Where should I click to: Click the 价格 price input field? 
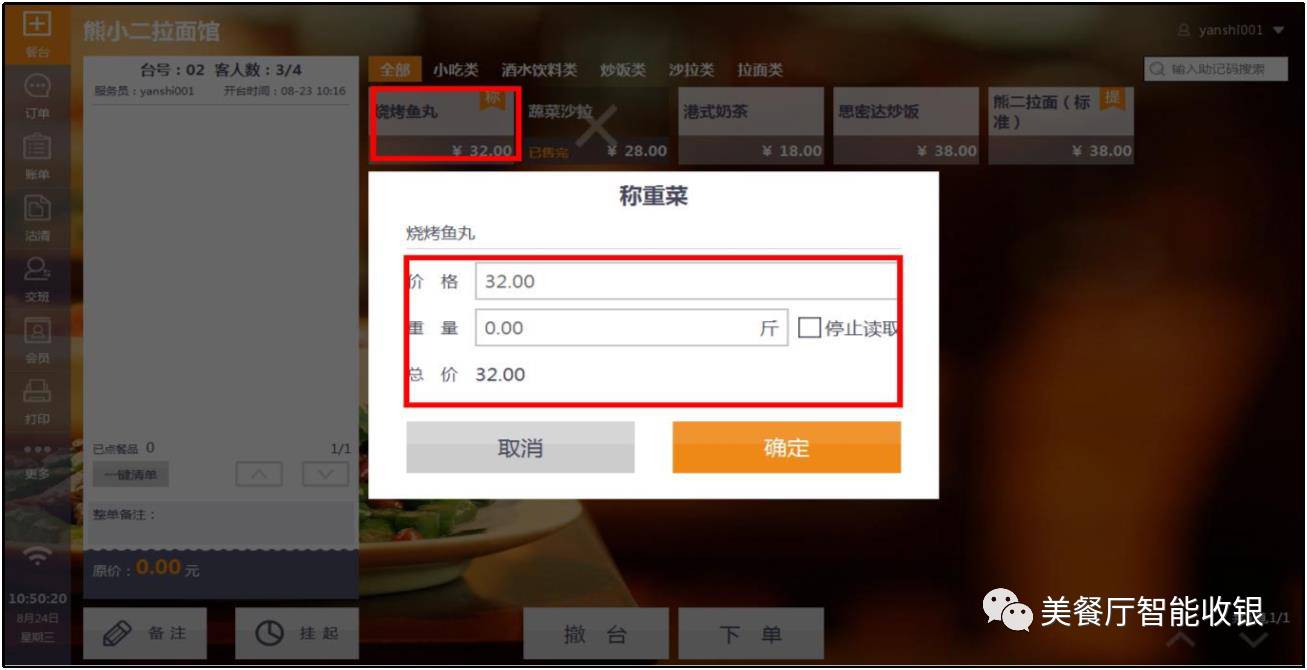[x=686, y=281]
